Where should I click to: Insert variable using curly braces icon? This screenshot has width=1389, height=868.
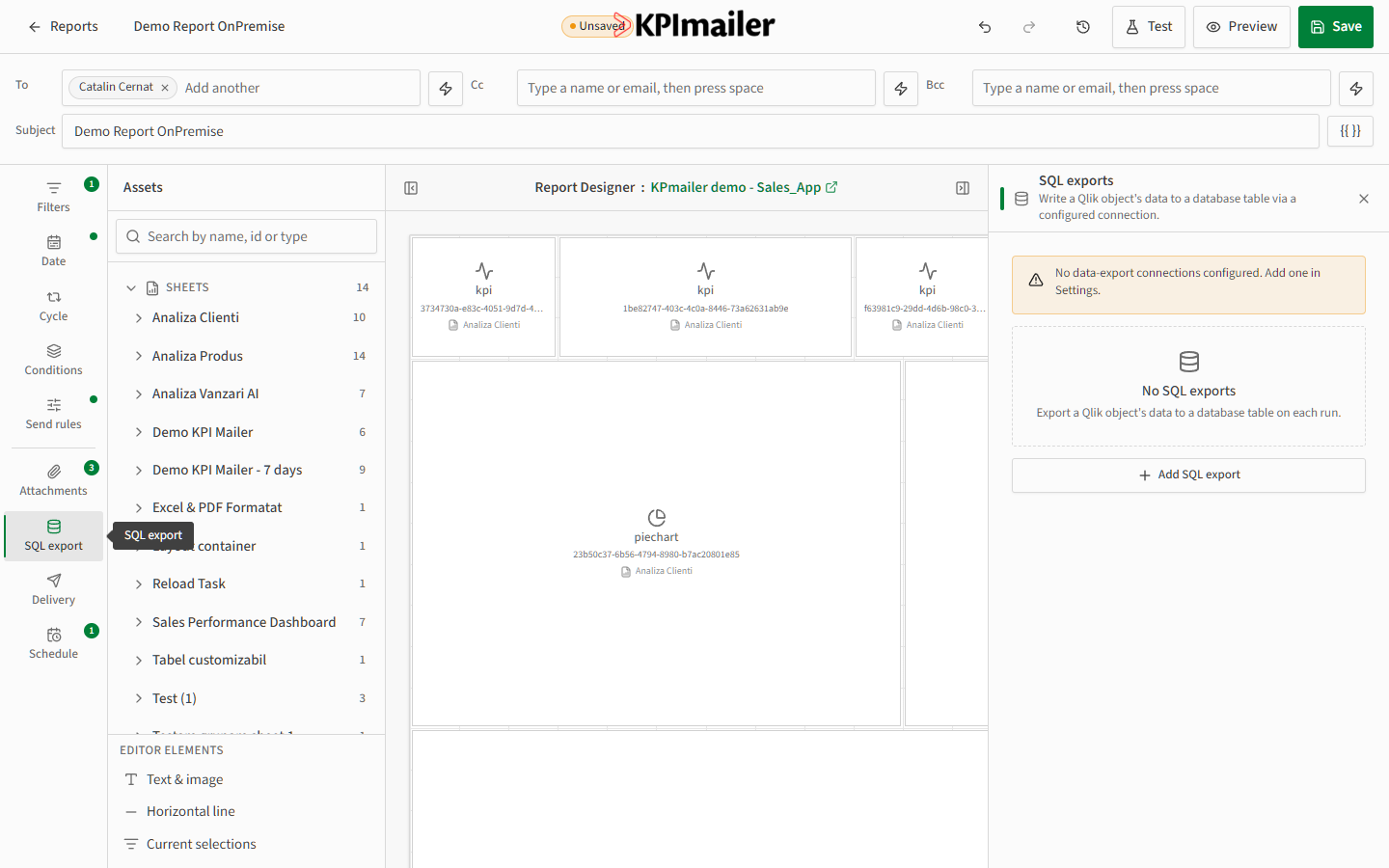[x=1350, y=131]
